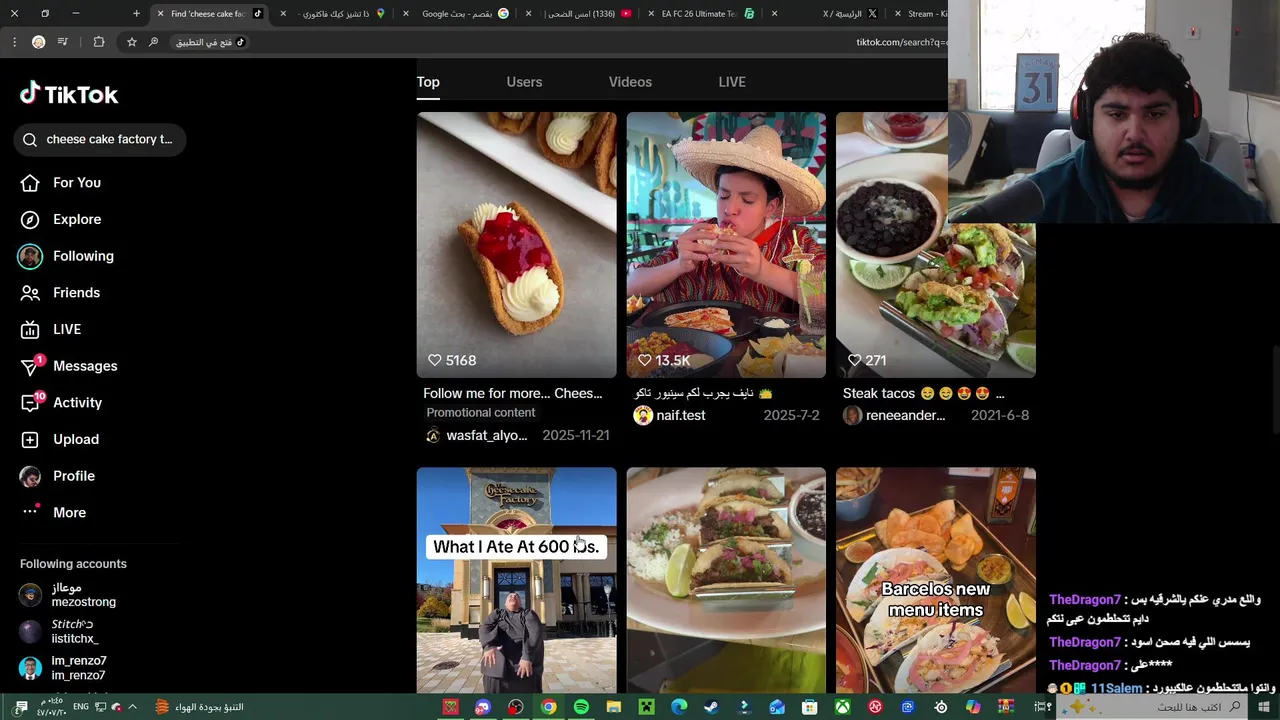Open Microsoft Edge from the taskbar

(679, 707)
